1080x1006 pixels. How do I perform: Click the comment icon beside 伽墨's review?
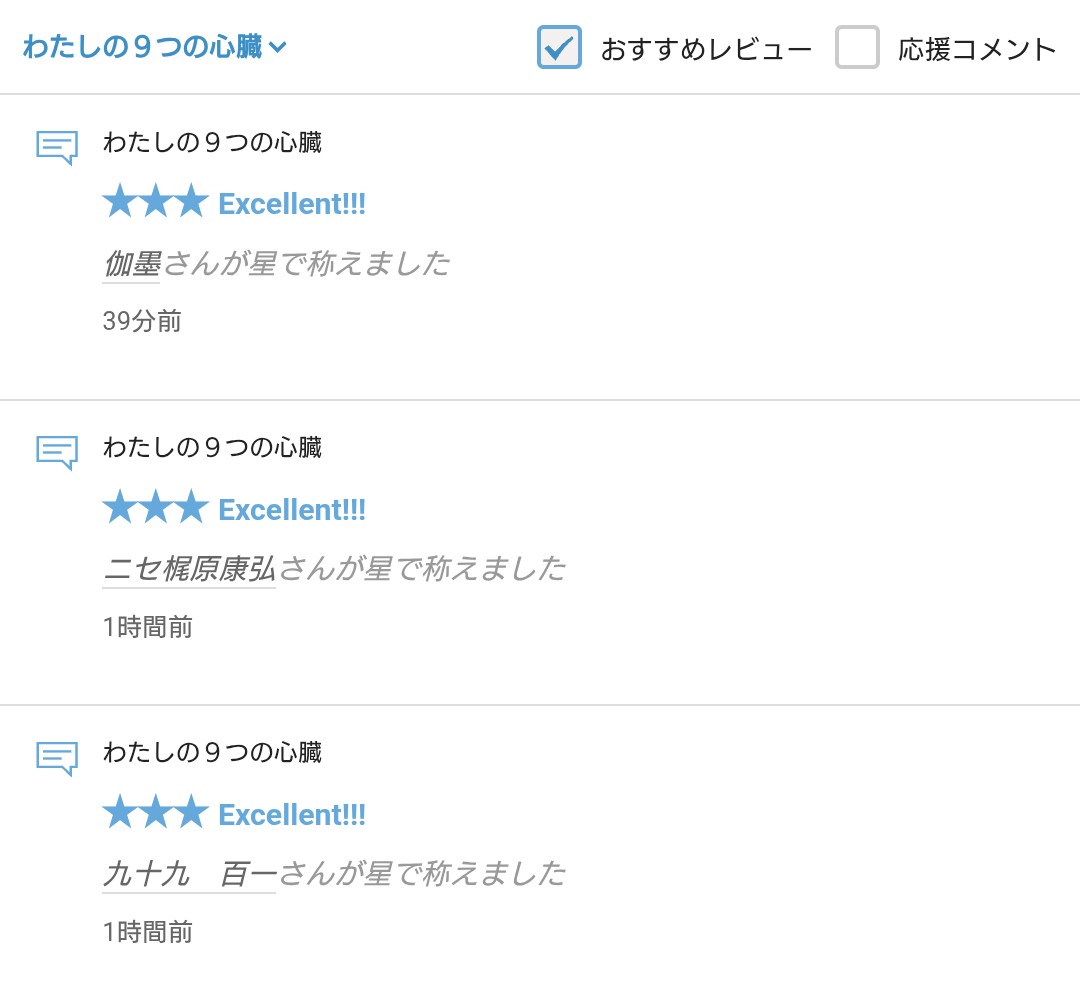[57, 147]
